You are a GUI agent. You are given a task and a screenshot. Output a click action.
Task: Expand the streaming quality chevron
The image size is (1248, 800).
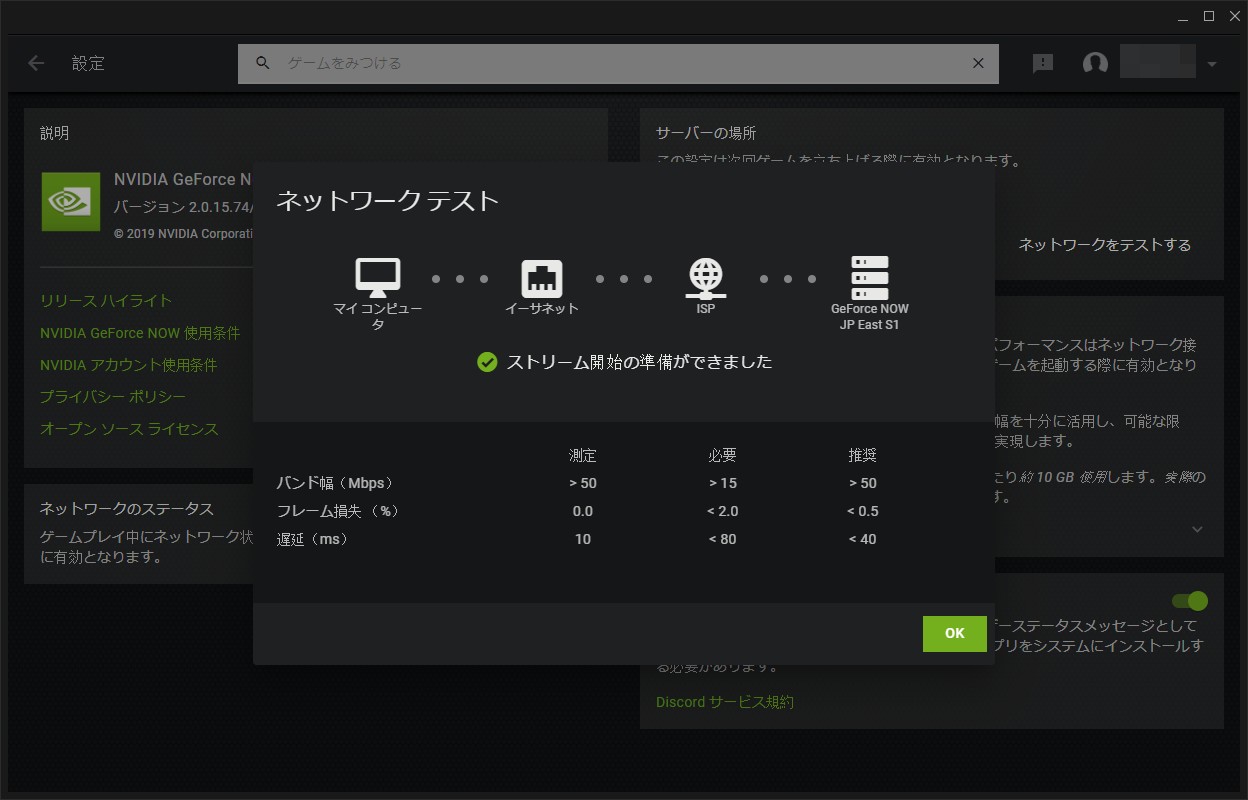pos(1197,529)
